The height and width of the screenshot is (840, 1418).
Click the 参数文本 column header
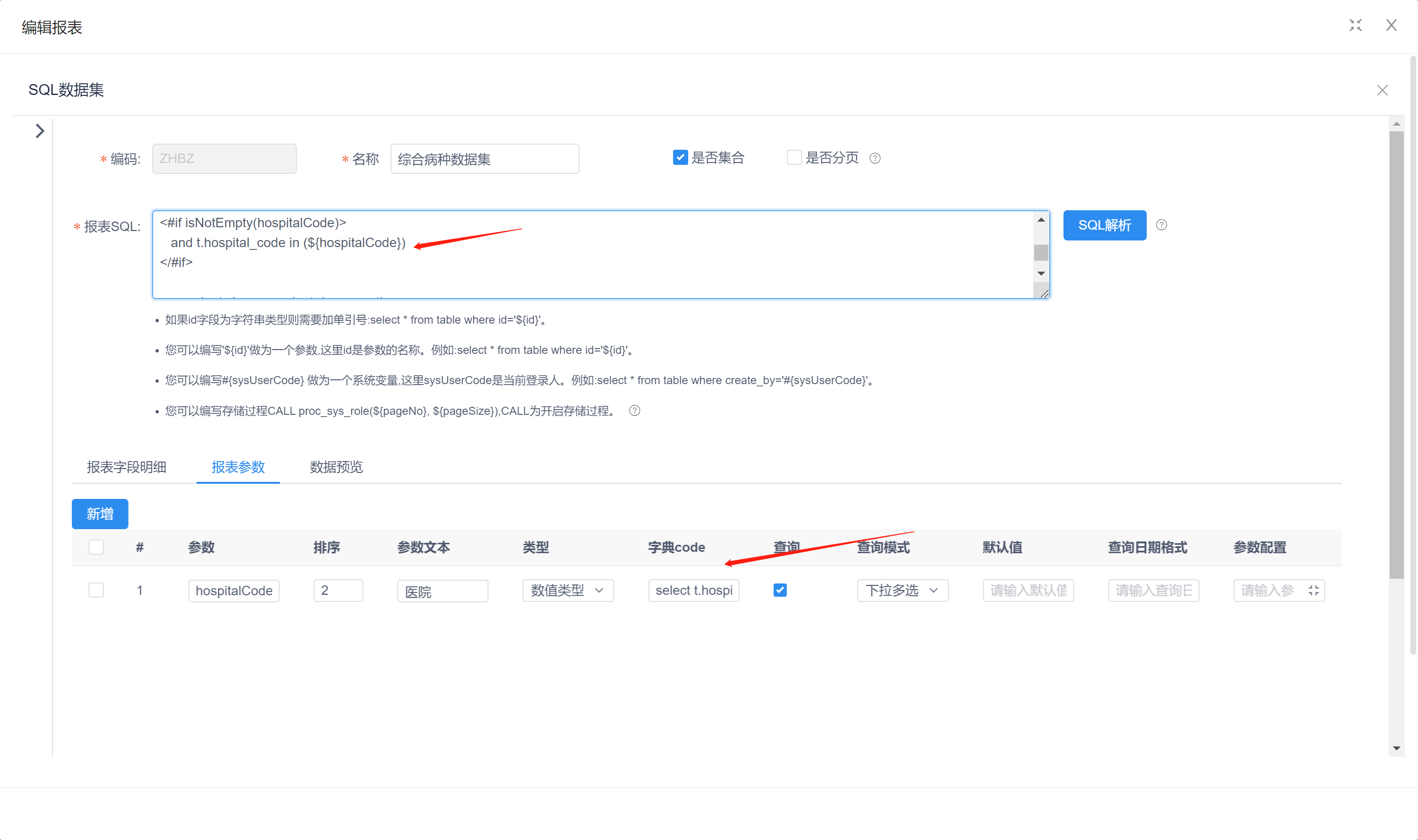click(424, 548)
